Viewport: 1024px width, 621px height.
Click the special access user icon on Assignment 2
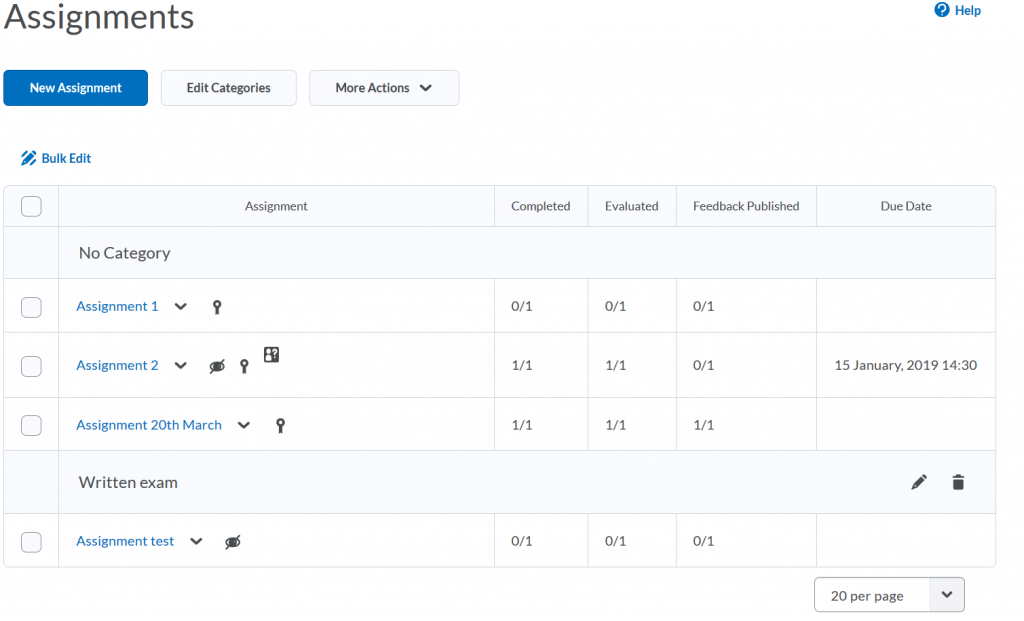coord(270,355)
